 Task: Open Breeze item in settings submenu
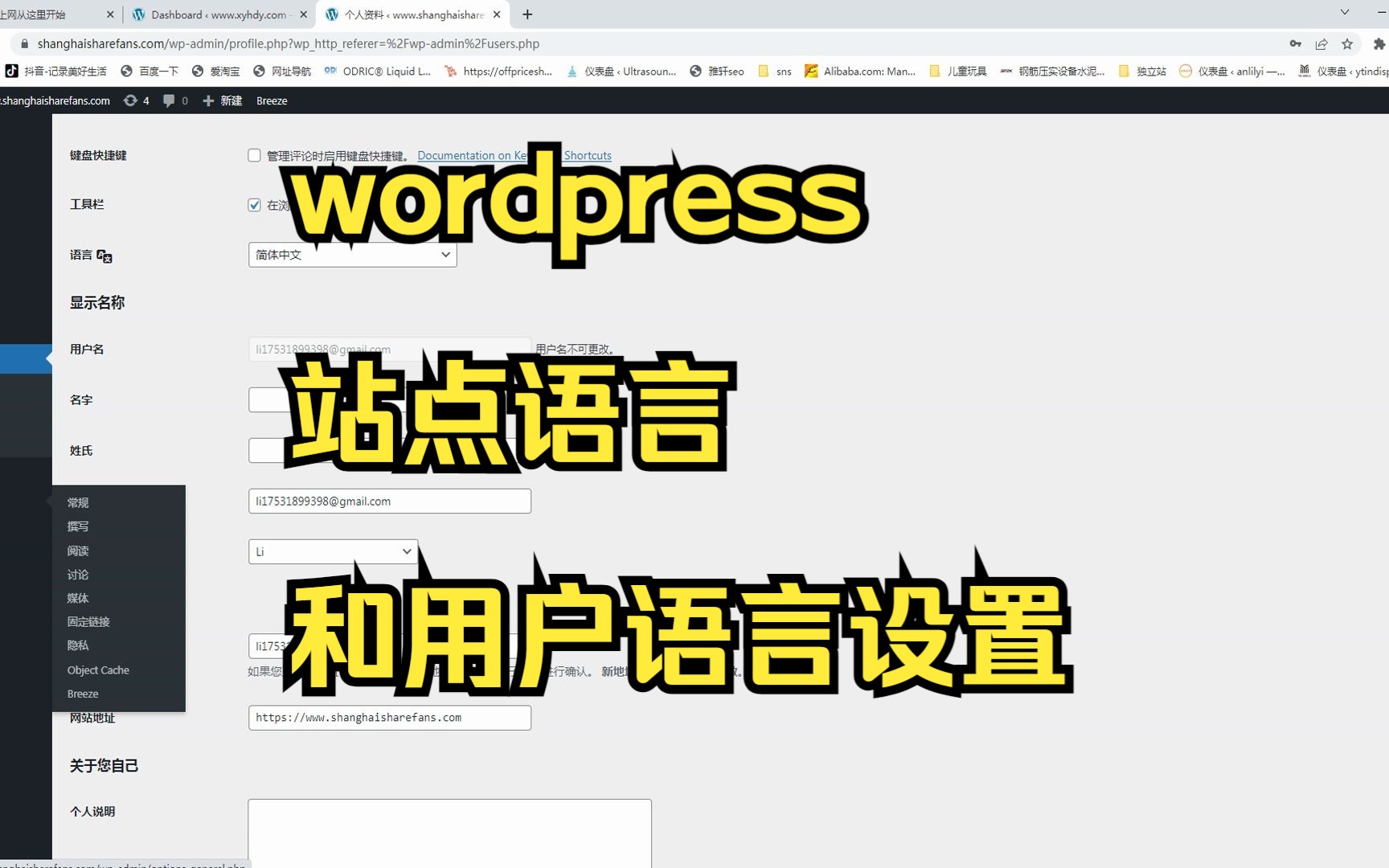83,694
